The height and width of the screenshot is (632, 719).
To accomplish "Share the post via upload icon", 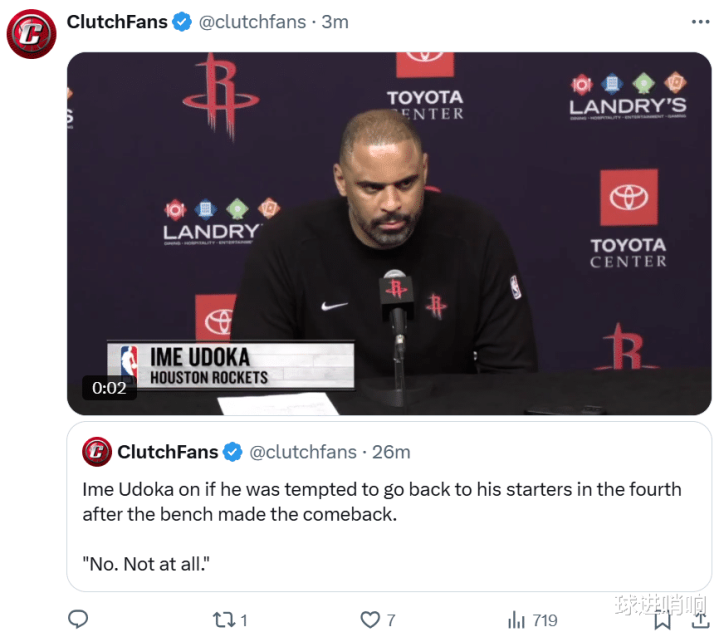I will [x=700, y=620].
